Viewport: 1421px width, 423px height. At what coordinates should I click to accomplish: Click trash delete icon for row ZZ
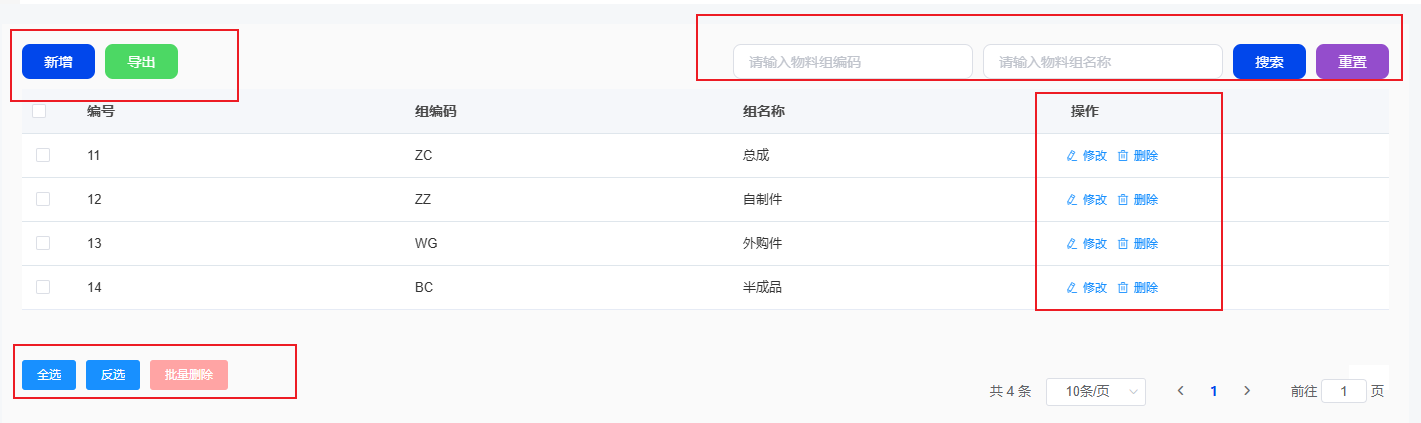[1123, 200]
